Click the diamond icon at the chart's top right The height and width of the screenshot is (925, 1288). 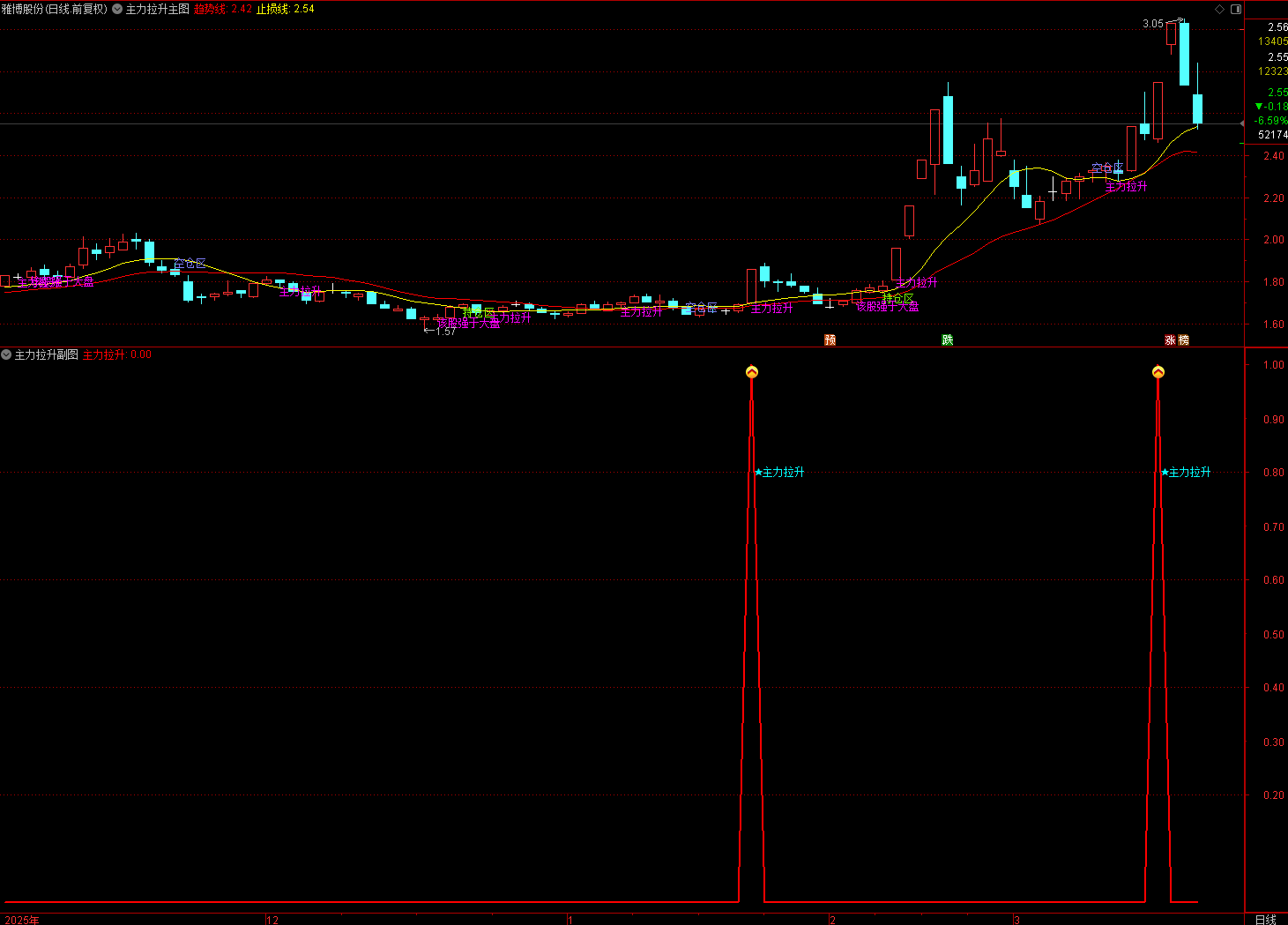point(1220,9)
